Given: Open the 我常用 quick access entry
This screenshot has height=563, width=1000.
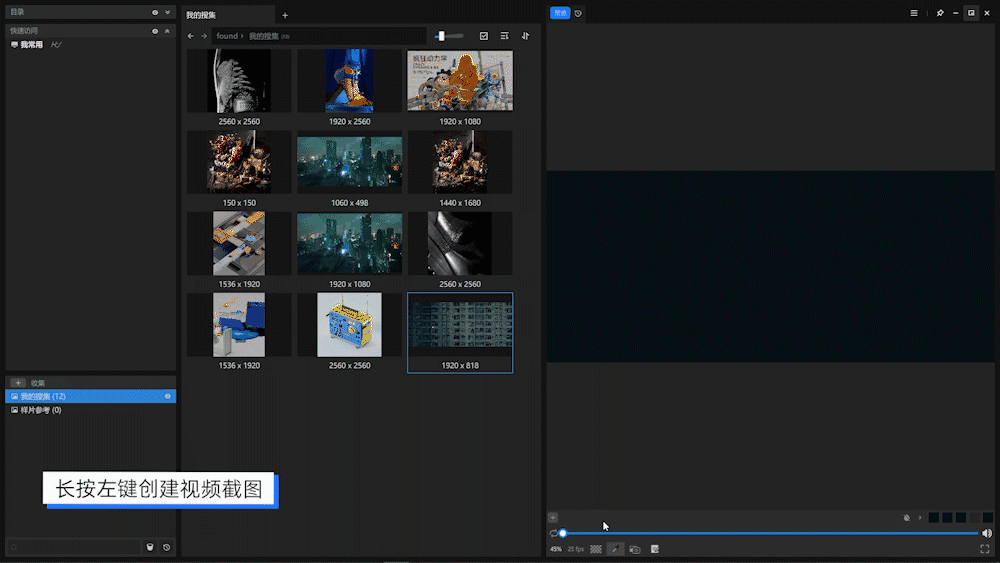Looking at the screenshot, I should pyautogui.click(x=31, y=45).
